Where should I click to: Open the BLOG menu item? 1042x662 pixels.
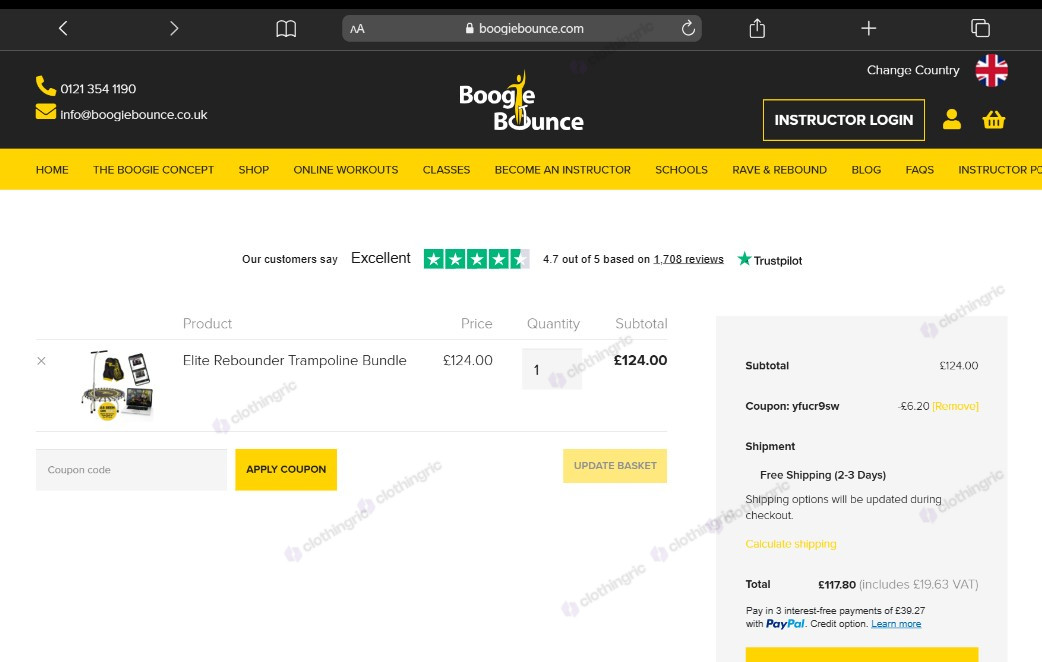(x=866, y=170)
